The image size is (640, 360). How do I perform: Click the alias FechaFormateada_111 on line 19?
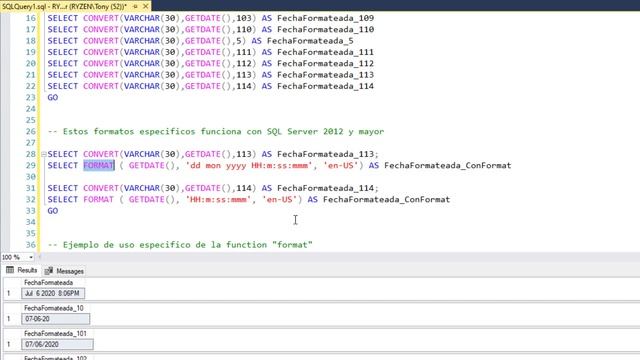tap(325, 52)
